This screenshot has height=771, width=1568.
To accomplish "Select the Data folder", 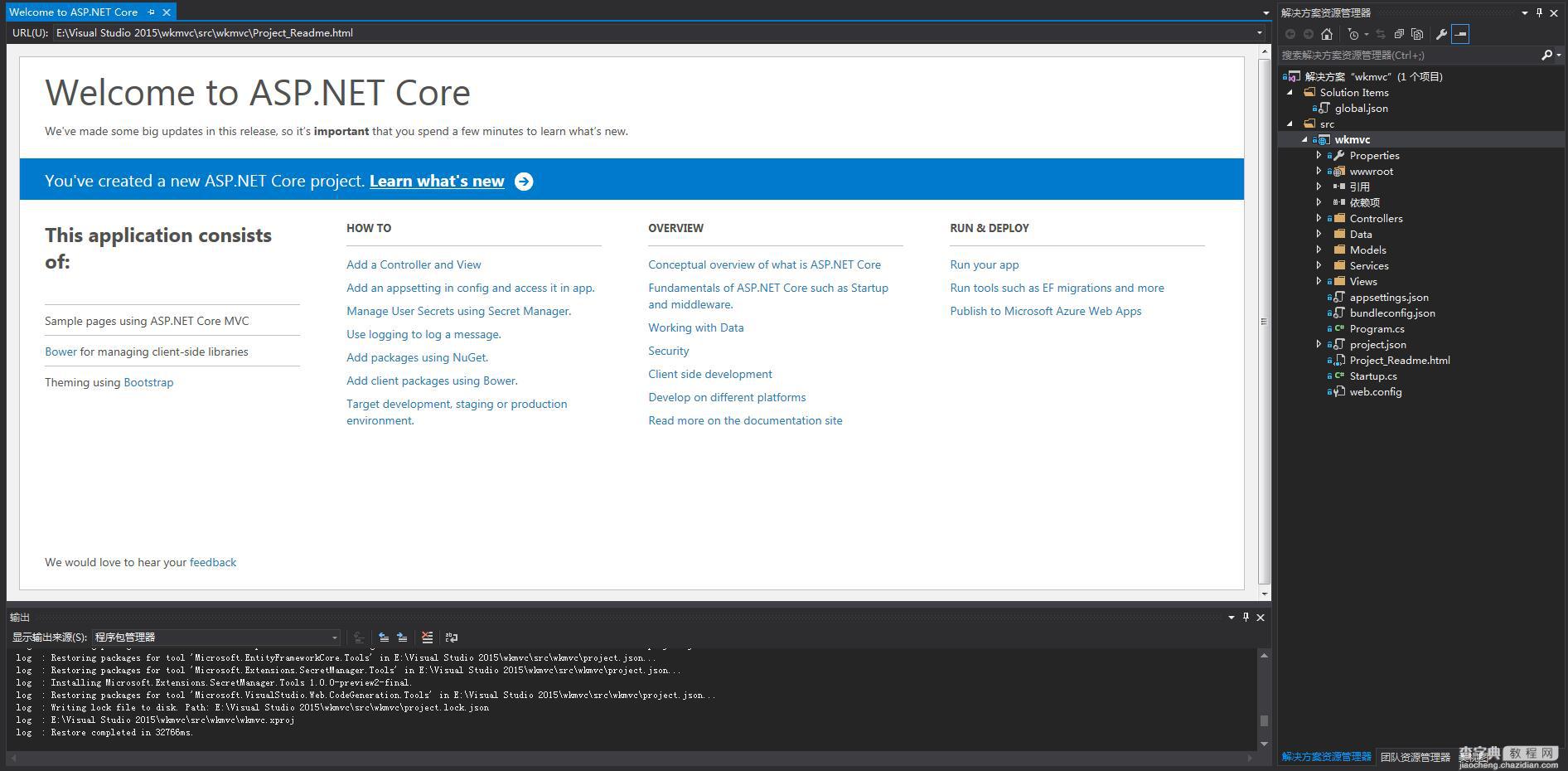I will [x=1360, y=234].
